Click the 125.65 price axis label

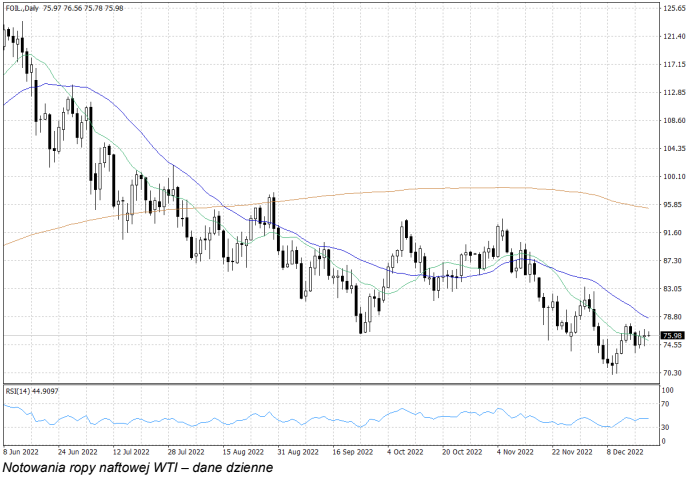click(672, 8)
